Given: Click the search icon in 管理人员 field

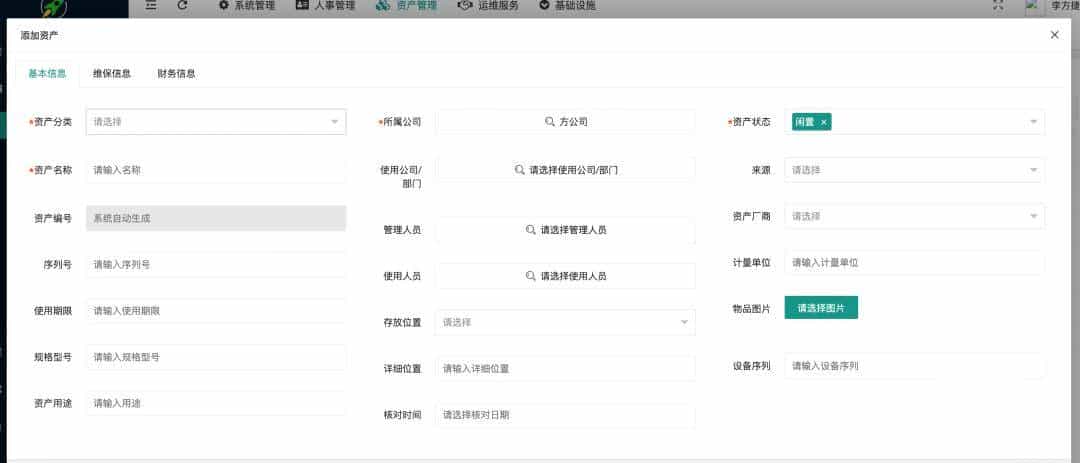Looking at the screenshot, I should point(531,230).
